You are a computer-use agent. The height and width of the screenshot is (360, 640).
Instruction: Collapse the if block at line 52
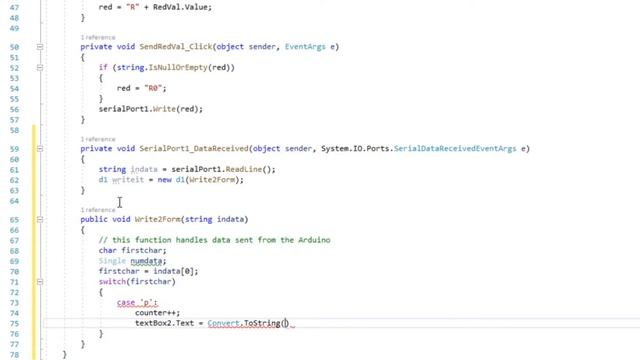pos(40,67)
